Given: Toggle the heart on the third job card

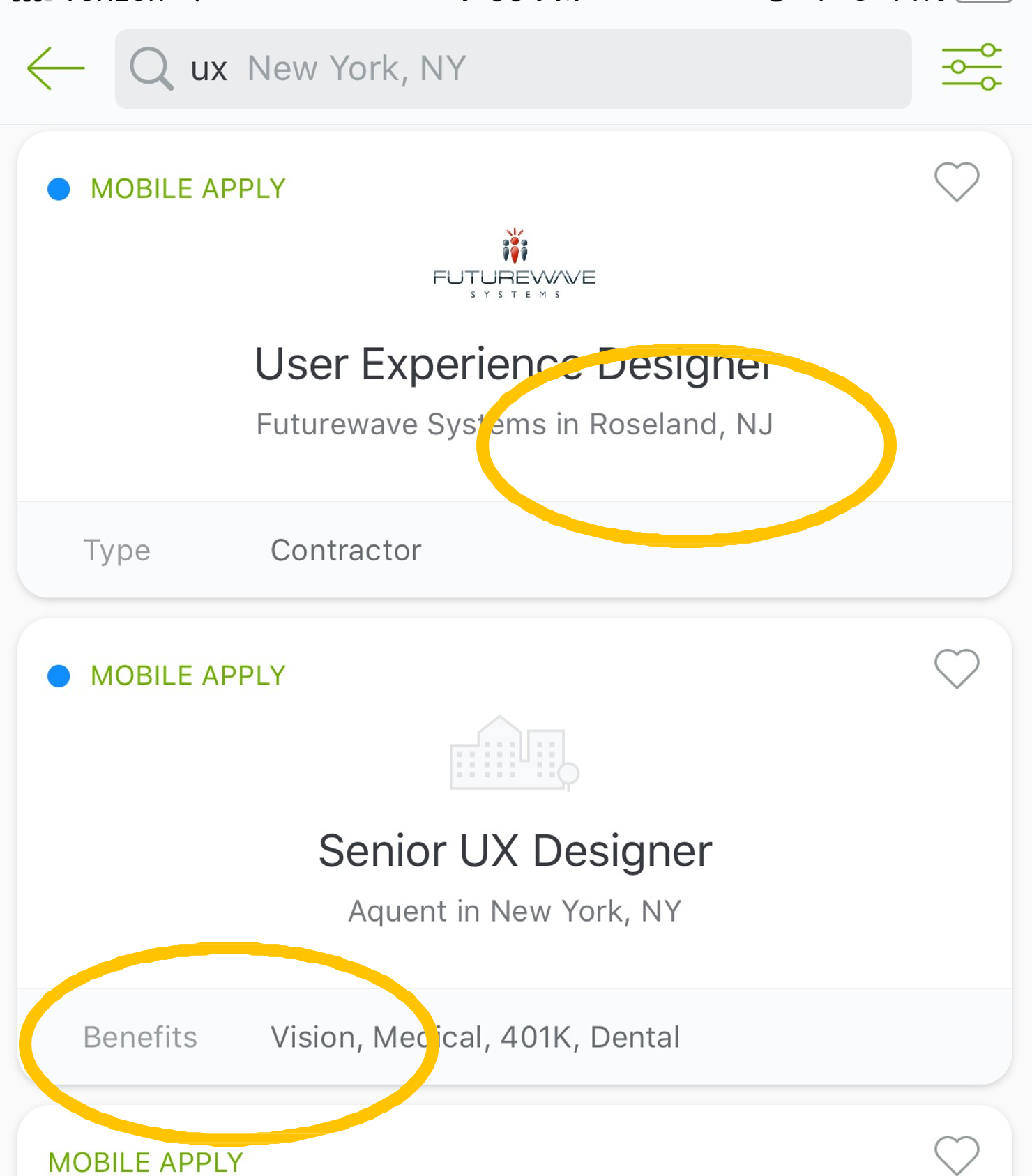Looking at the screenshot, I should (957, 1154).
